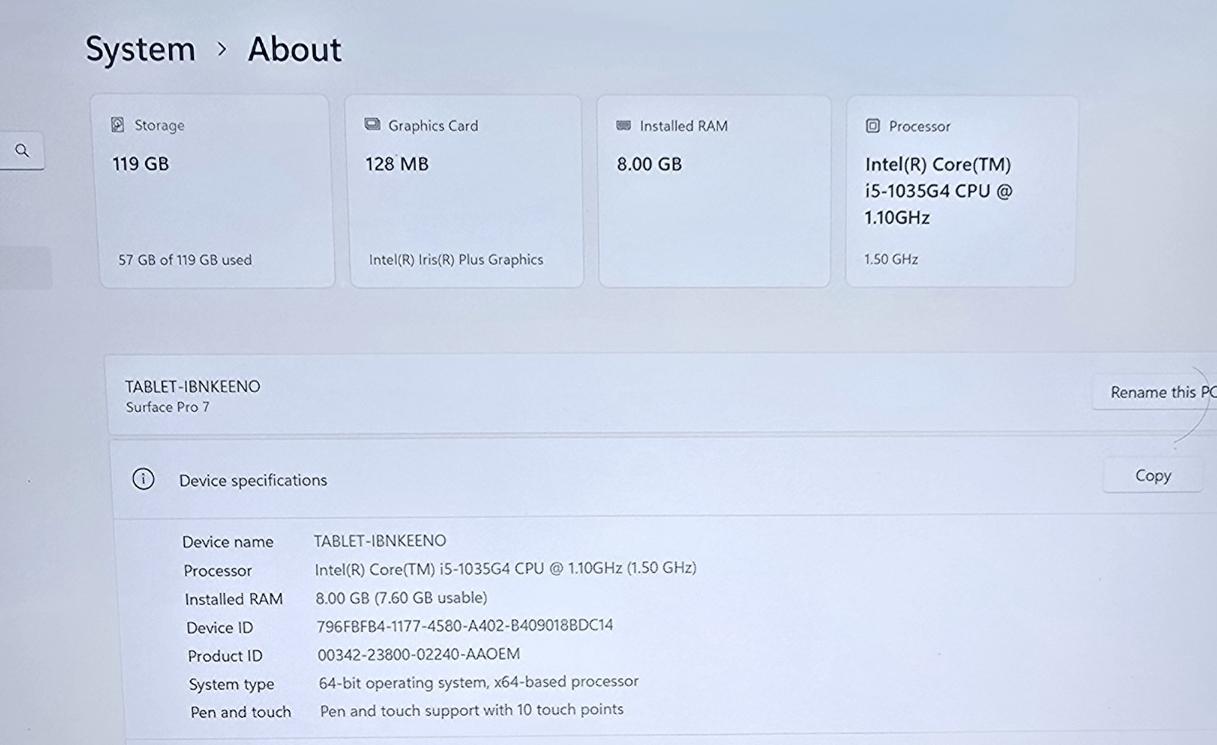
Task: Click the Installed RAM row label
Action: click(x=234, y=599)
